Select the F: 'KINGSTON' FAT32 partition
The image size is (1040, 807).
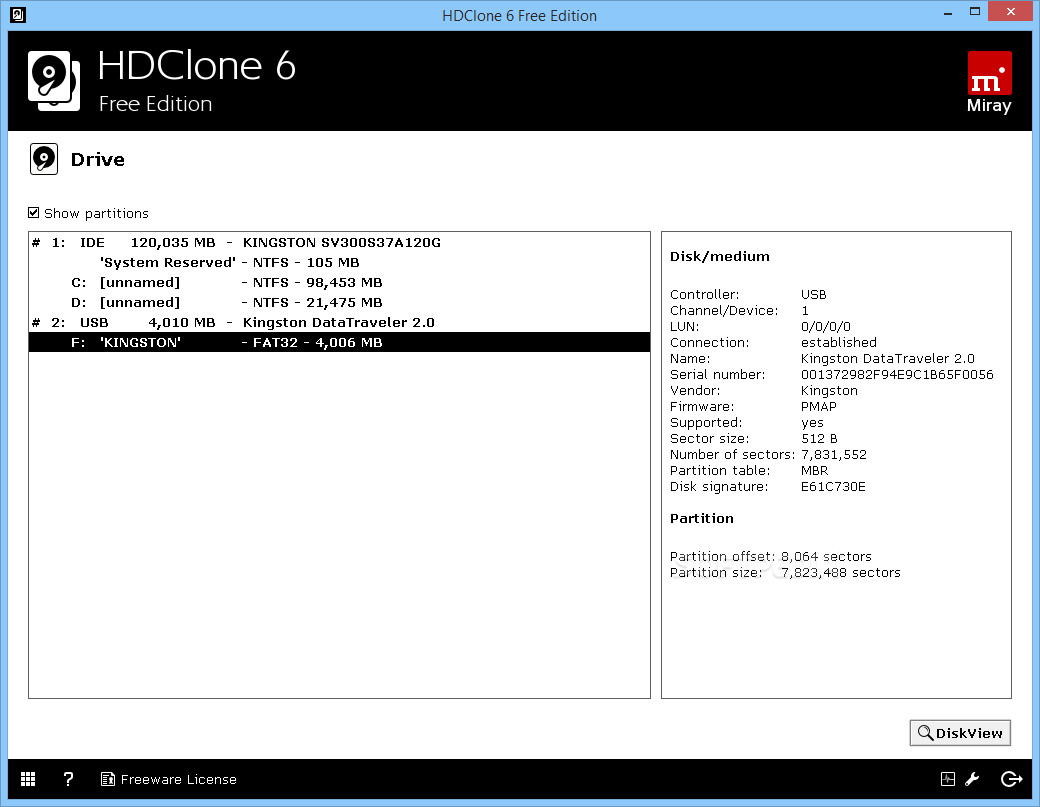339,342
